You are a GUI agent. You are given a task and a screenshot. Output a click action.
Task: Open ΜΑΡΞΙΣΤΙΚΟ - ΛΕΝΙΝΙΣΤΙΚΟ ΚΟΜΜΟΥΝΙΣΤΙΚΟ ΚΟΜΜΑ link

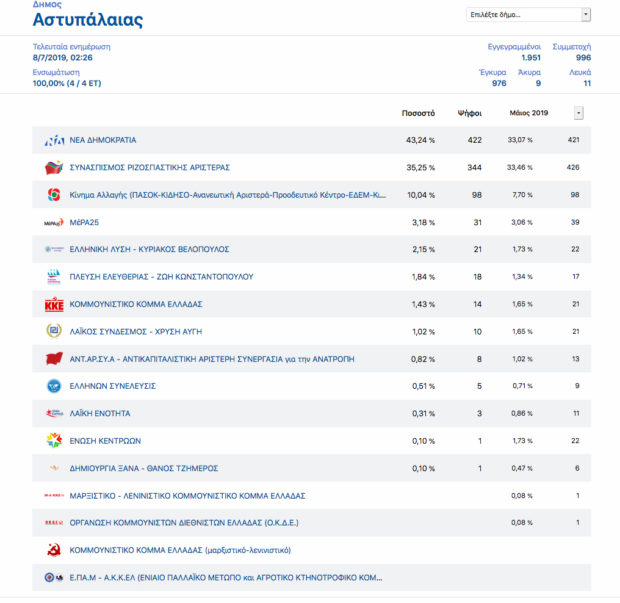[187, 495]
